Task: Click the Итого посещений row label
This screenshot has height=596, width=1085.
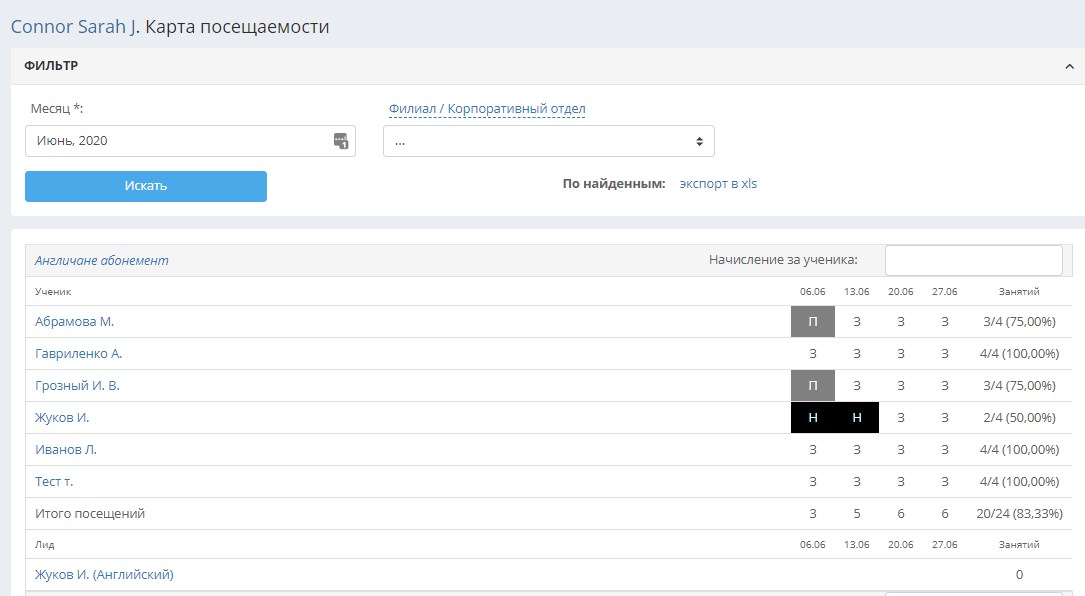Action: click(90, 514)
